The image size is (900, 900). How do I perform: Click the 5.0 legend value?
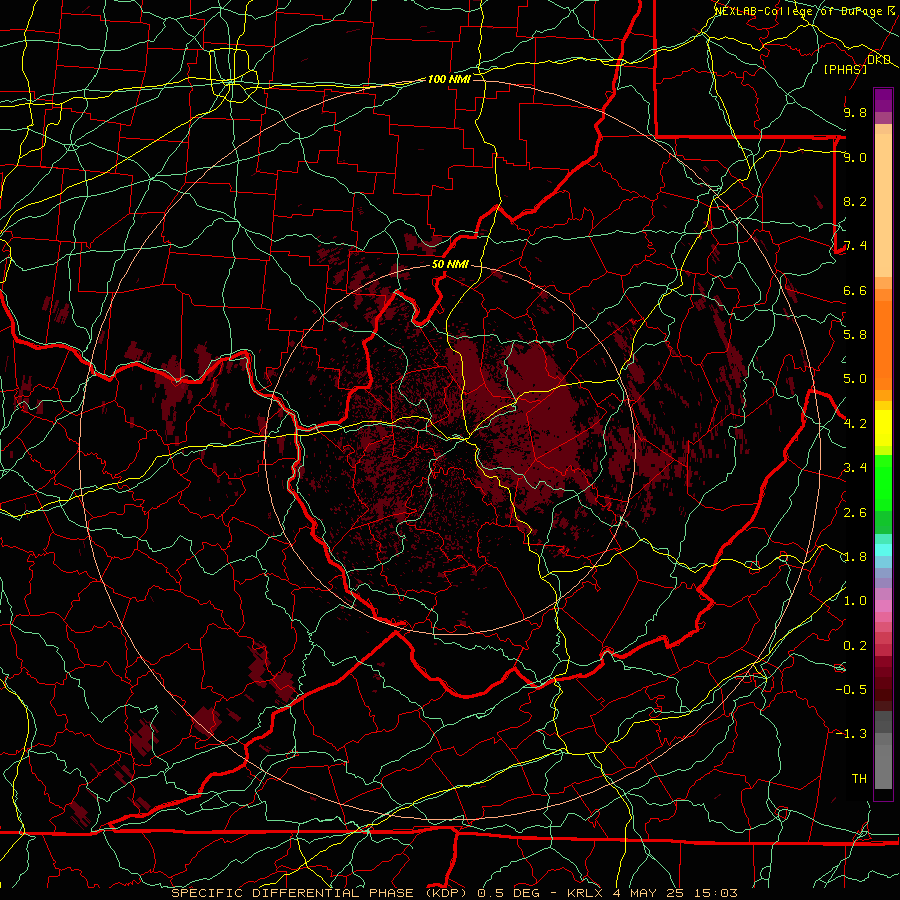click(x=855, y=379)
